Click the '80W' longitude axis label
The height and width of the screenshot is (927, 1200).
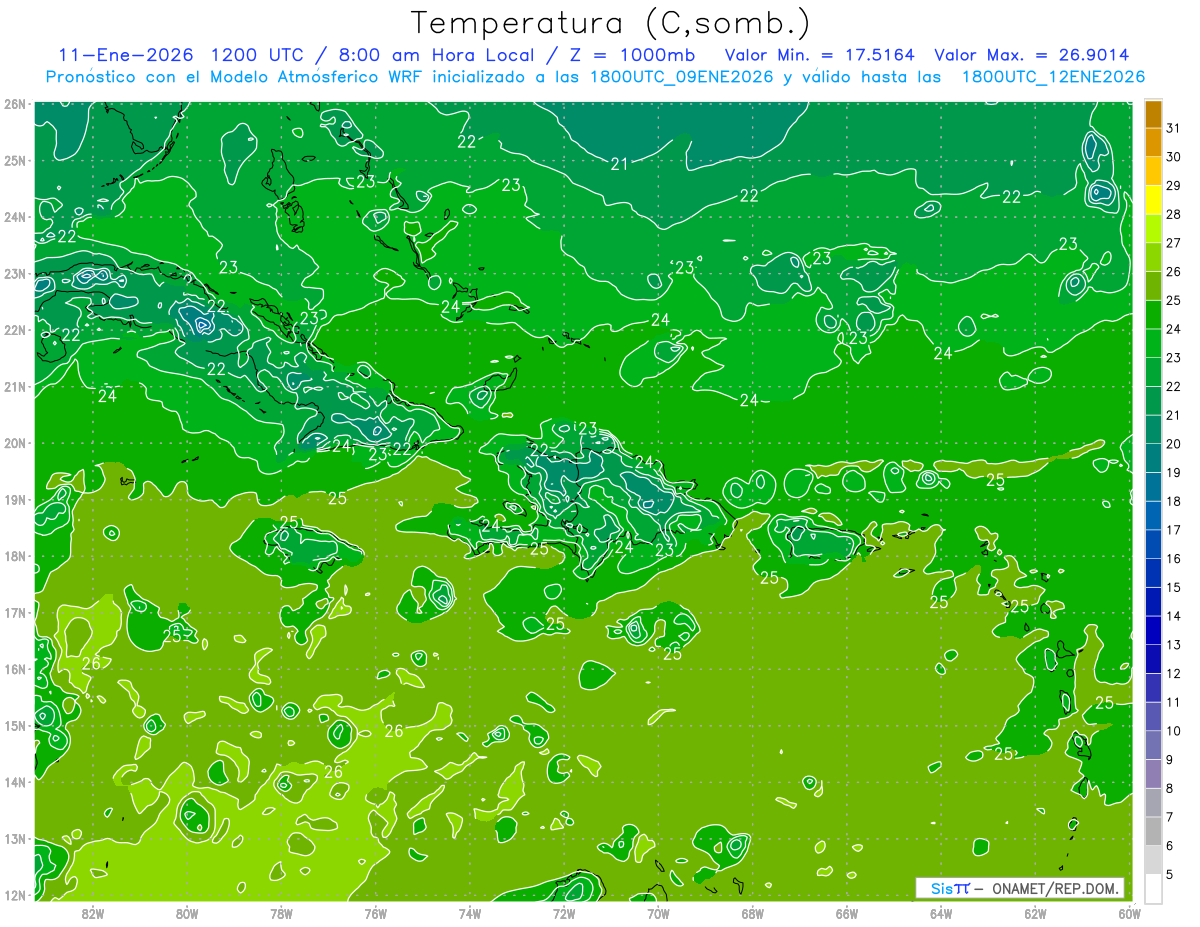point(187,913)
